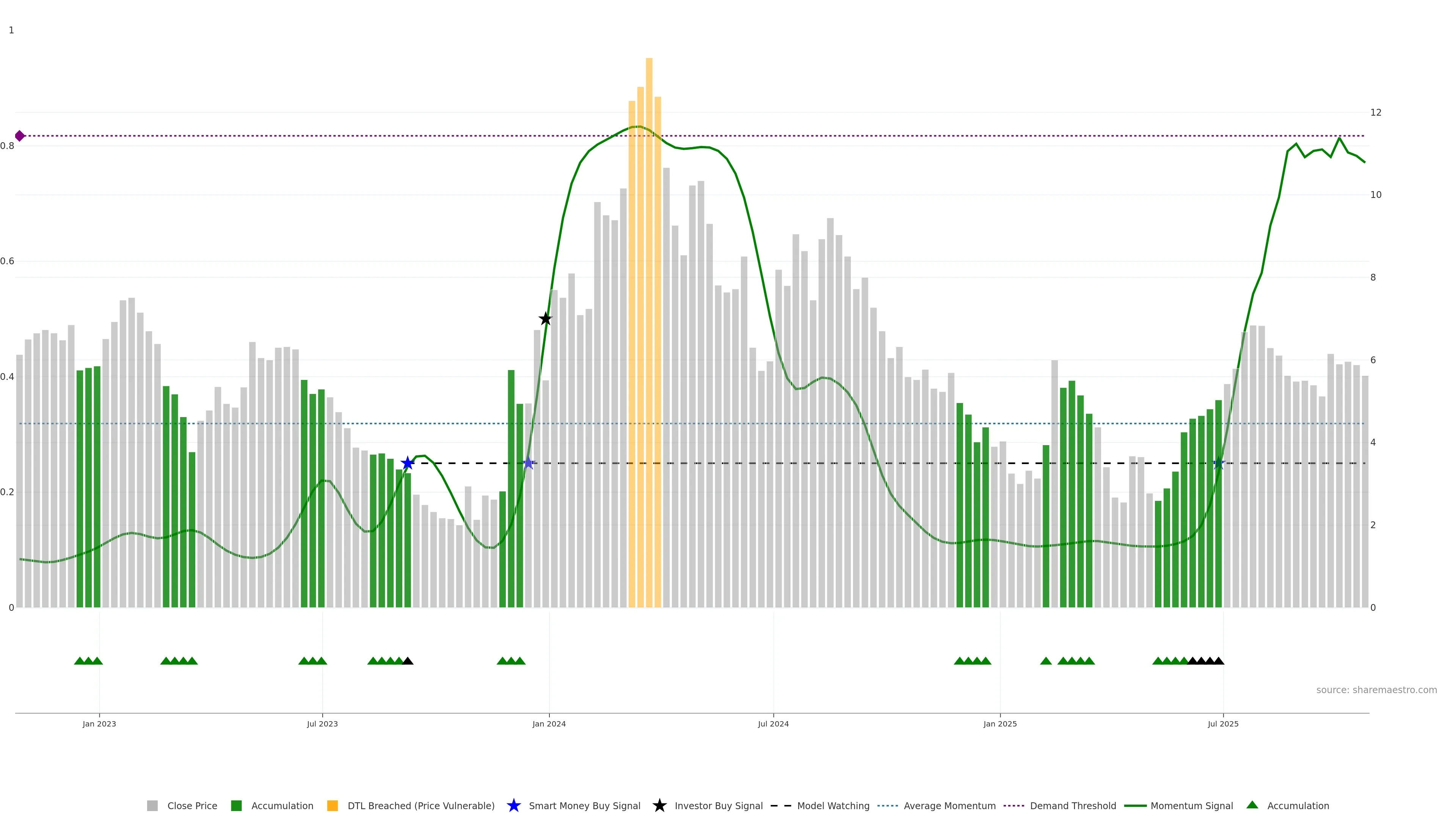Click the orange DTL Breached legend swatch
Screen dimensions: 1456x819
[x=333, y=805]
